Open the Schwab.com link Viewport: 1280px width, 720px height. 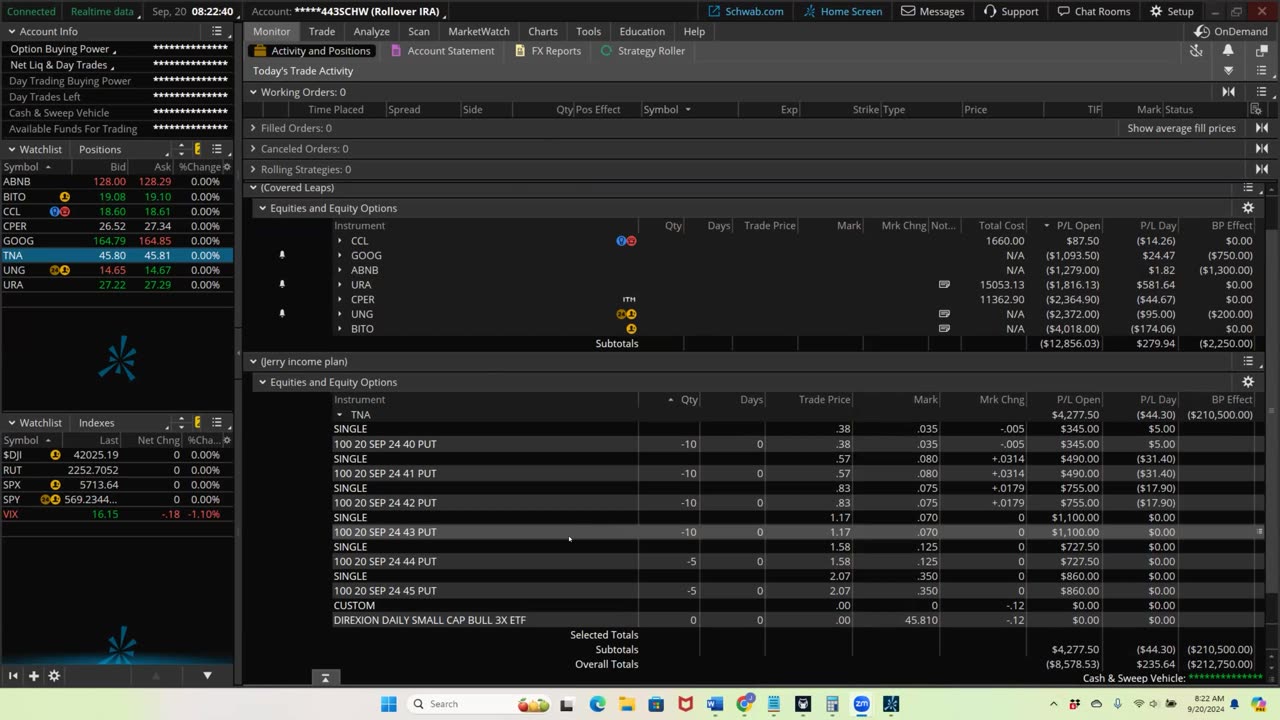tap(746, 11)
